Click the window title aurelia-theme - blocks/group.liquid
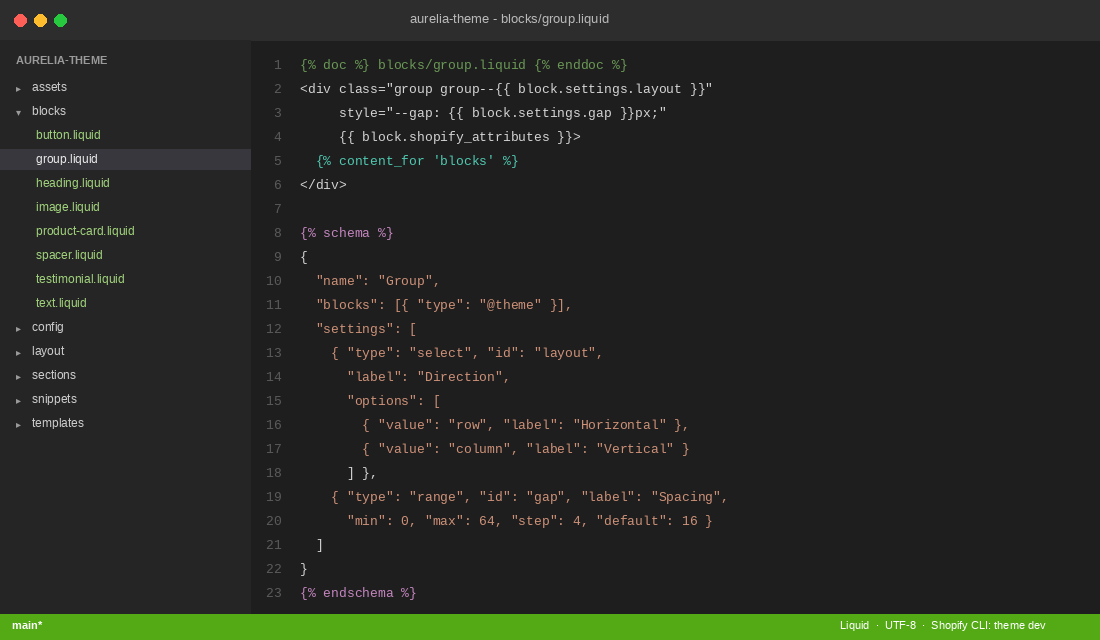Viewport: 1100px width, 640px height. pos(509,19)
